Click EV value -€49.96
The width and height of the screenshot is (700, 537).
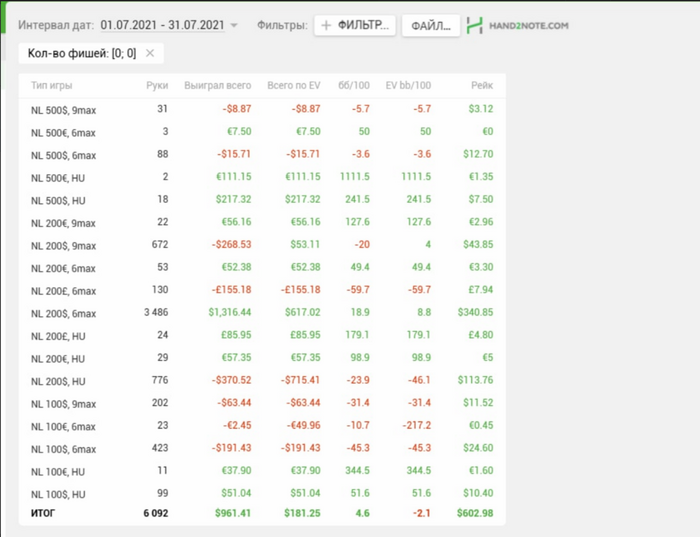[303, 425]
